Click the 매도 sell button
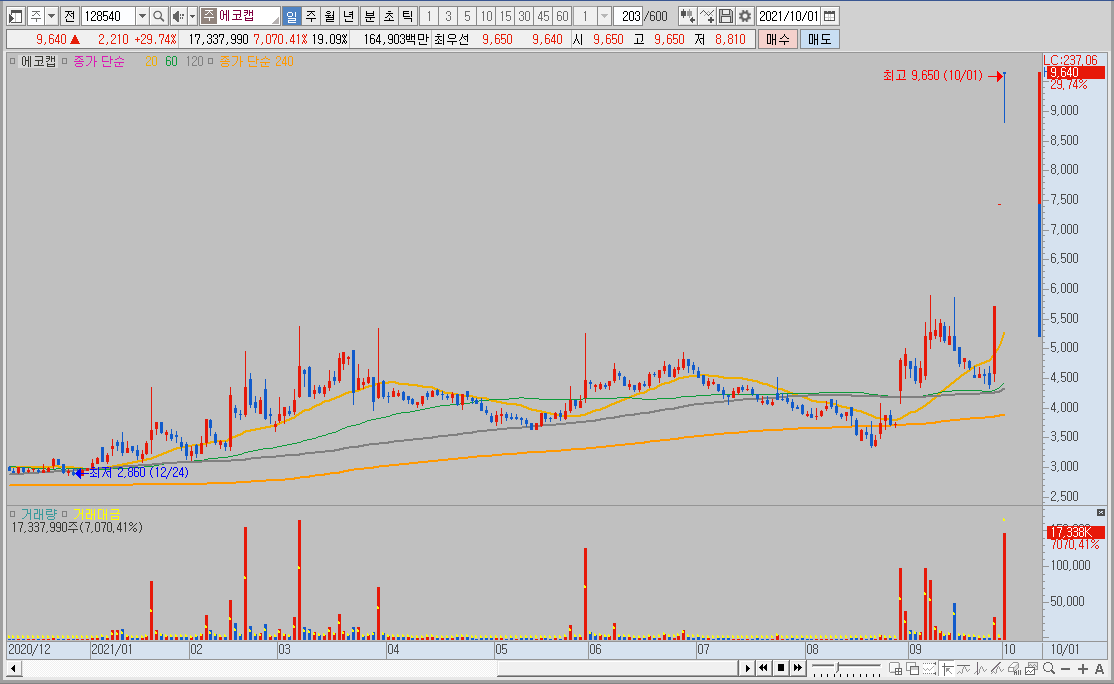 [x=819, y=39]
